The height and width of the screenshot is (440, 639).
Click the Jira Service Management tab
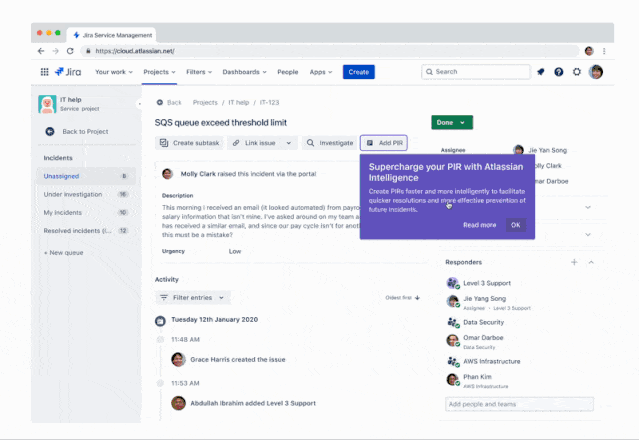112,35
